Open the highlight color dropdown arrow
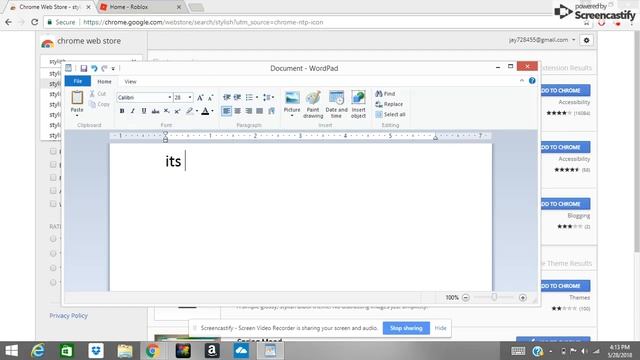This screenshot has width=640, height=360. pos(197,111)
